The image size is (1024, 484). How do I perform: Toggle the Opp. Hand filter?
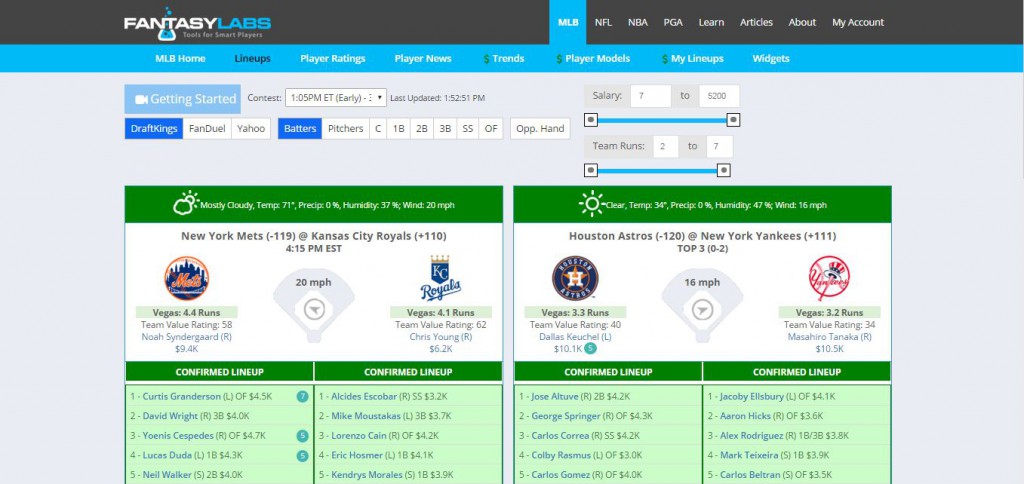point(540,129)
